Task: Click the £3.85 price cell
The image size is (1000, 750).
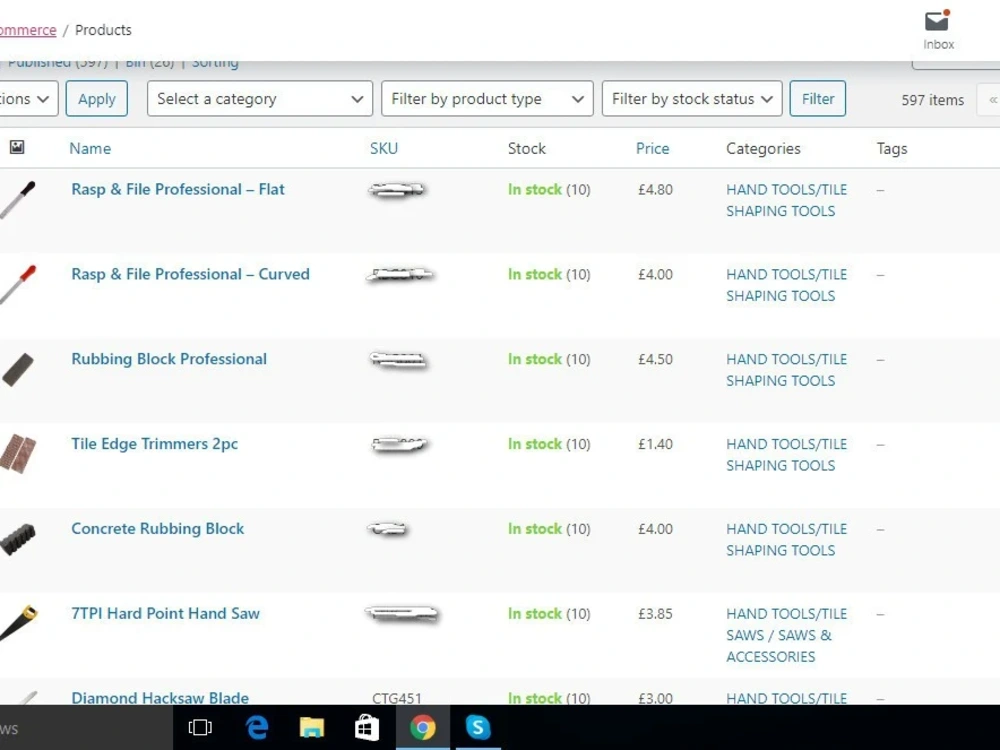Action: 656,614
